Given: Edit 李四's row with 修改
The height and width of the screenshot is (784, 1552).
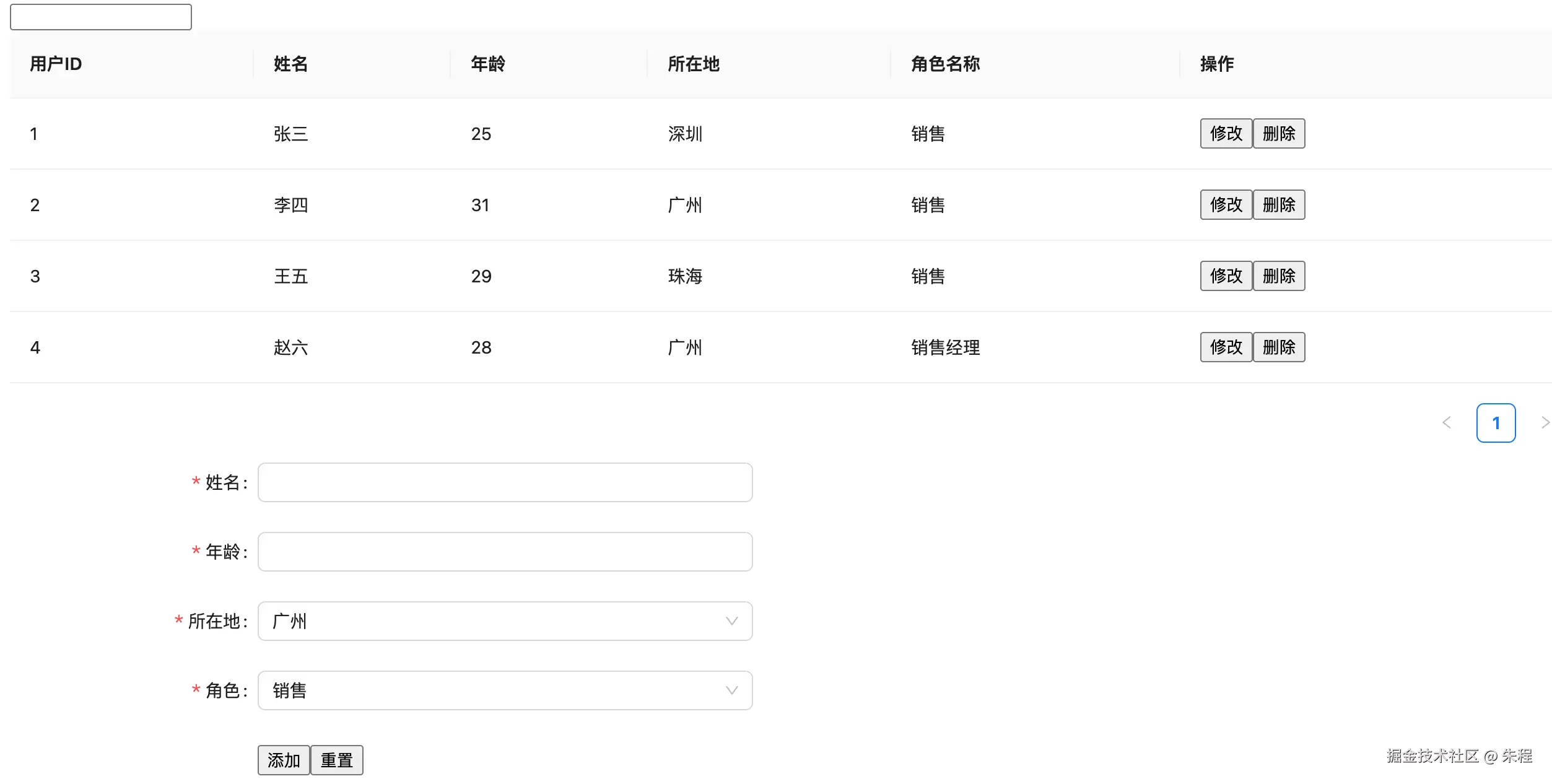Looking at the screenshot, I should pyautogui.click(x=1226, y=205).
